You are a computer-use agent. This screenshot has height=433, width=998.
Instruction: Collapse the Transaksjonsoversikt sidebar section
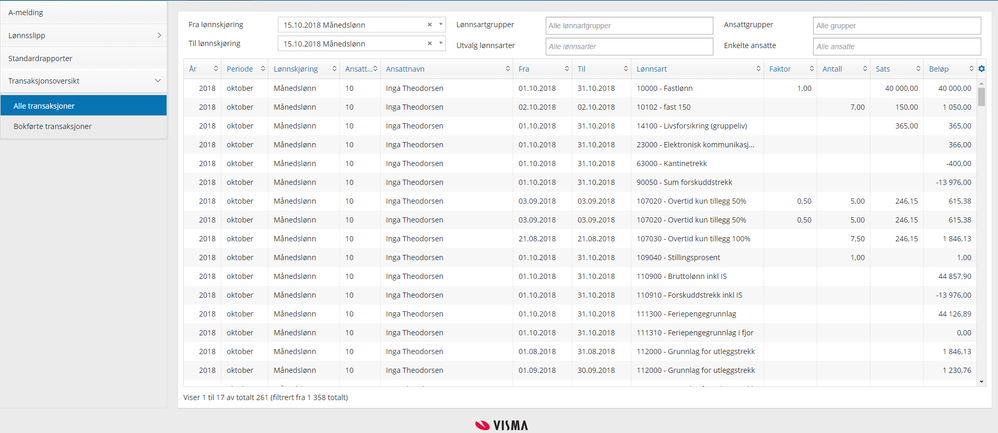[83, 81]
